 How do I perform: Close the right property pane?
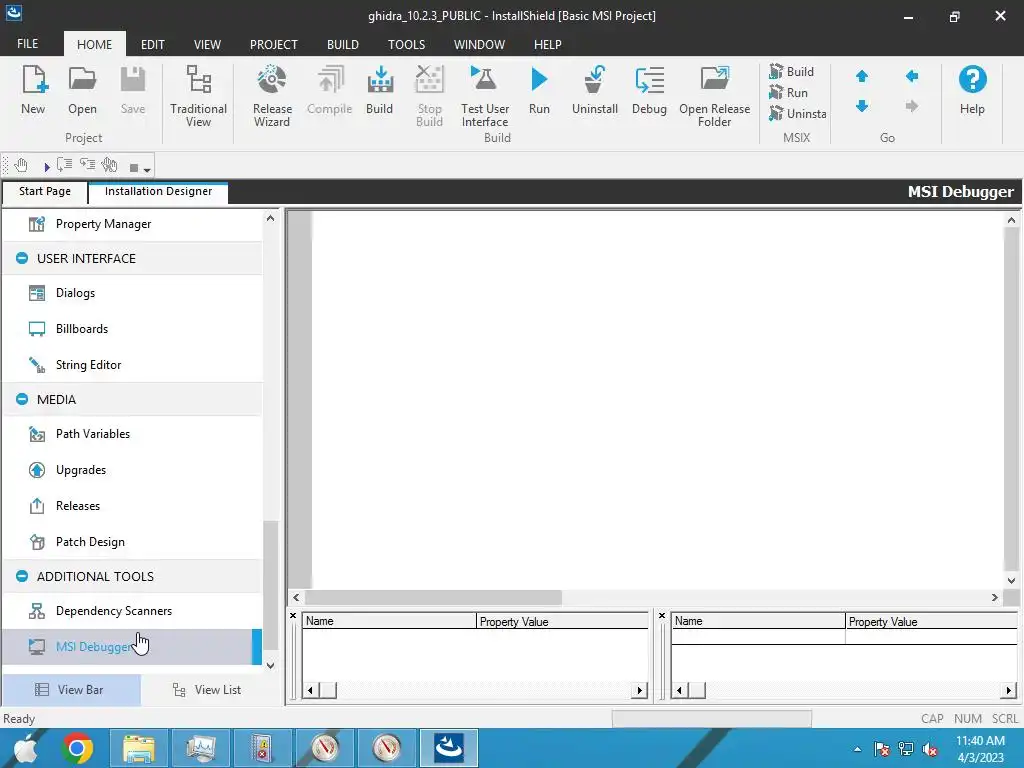tap(662, 615)
